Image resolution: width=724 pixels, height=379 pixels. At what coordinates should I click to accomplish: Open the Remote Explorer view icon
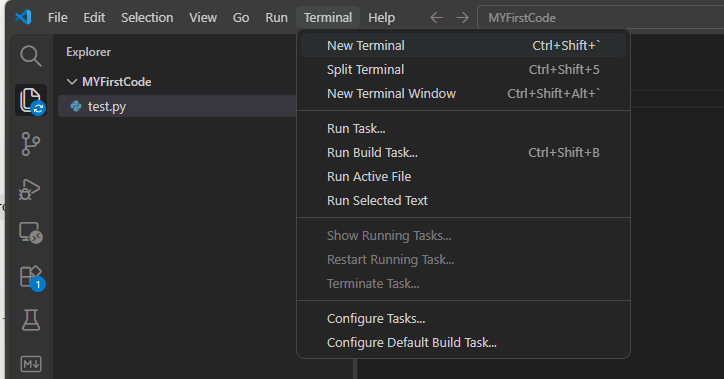click(31, 233)
